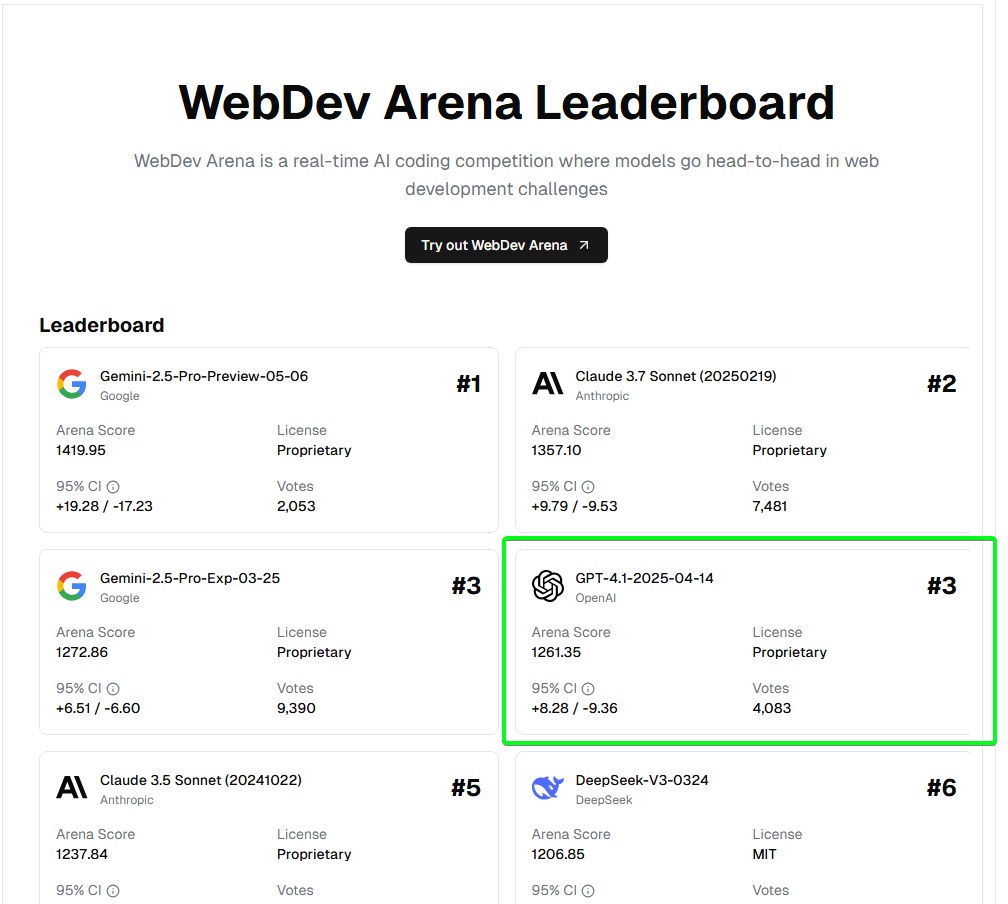
Task: Click the MIT license value on DeepSeek card
Action: pos(764,854)
